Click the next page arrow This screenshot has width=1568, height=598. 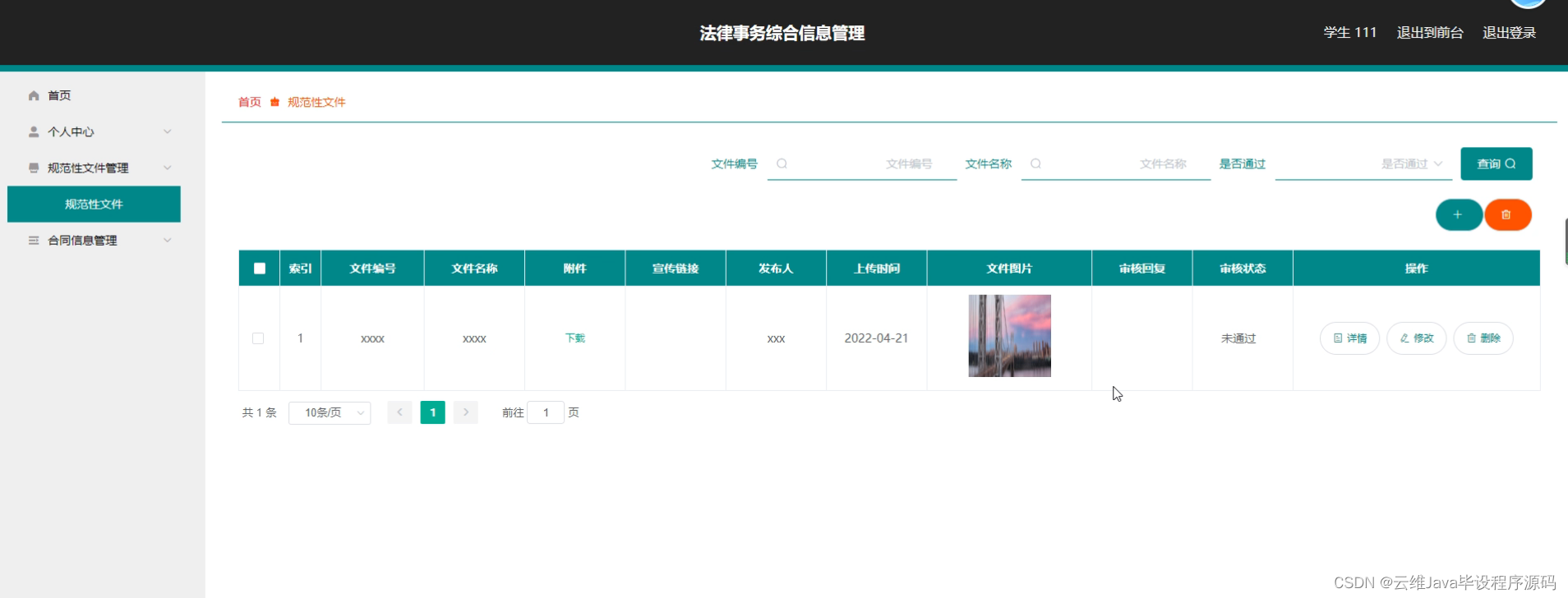pyautogui.click(x=465, y=412)
